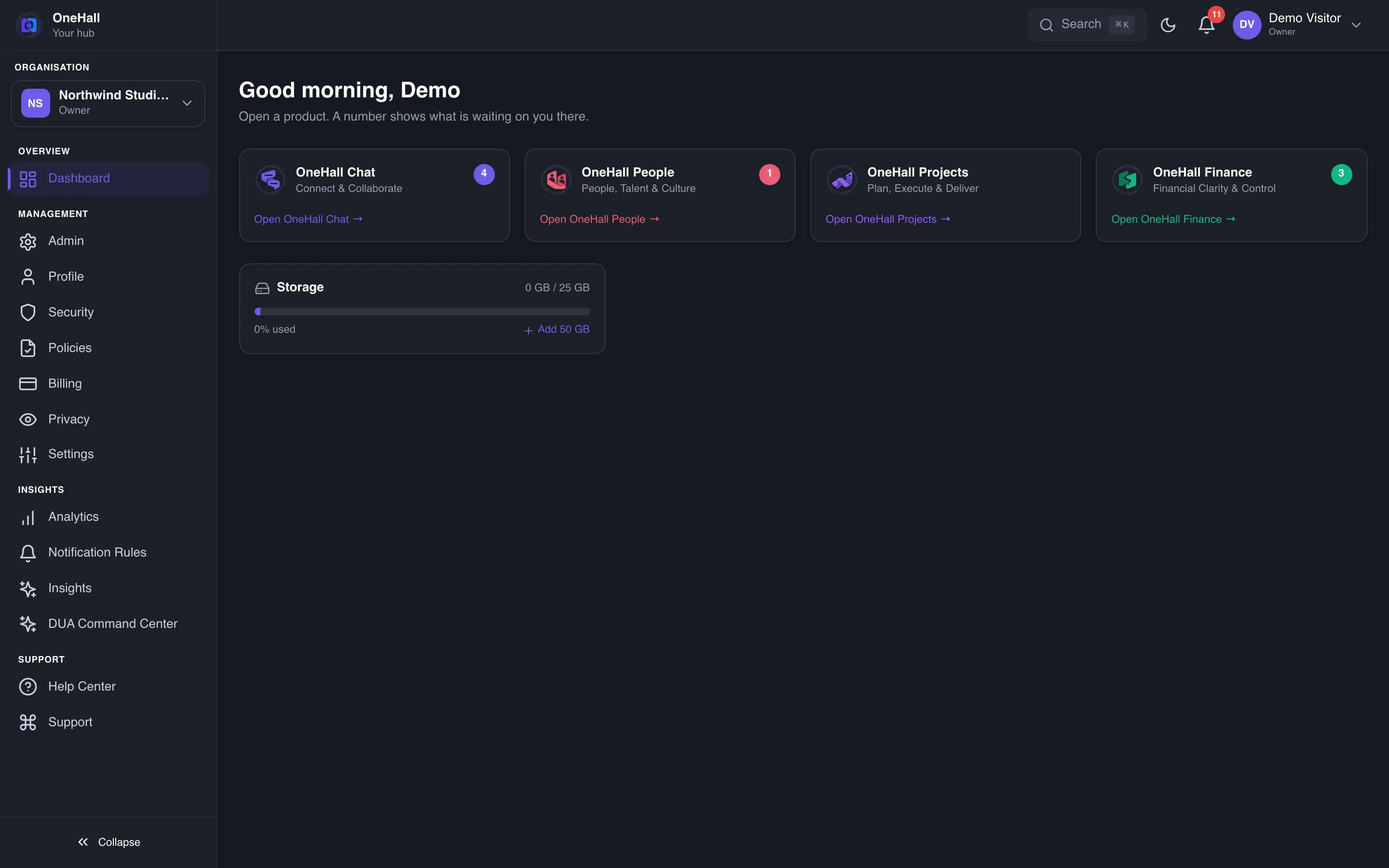This screenshot has width=1389, height=868.
Task: Open the Billing section
Action: click(x=108, y=383)
